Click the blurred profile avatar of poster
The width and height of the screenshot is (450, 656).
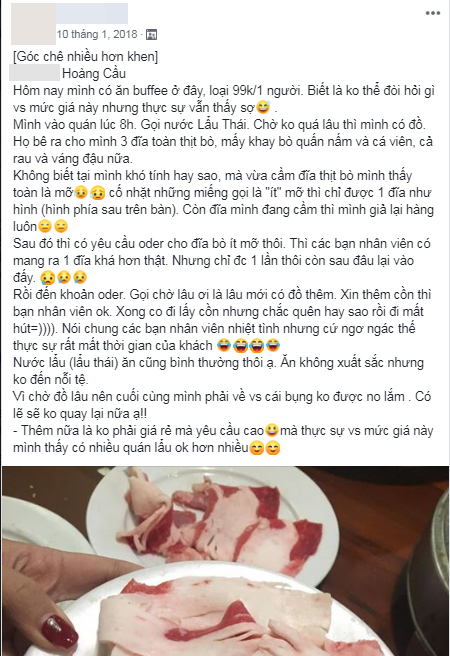click(x=33, y=23)
